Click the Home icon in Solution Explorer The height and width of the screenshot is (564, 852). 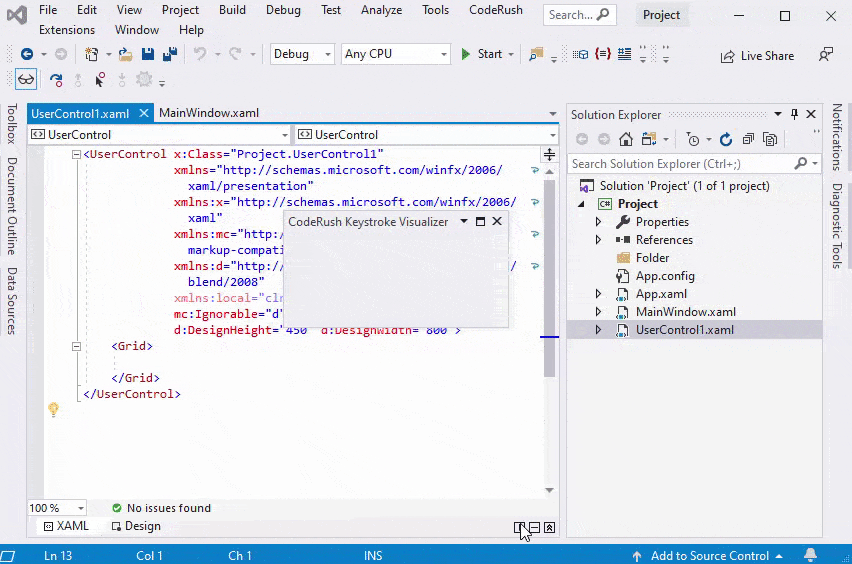624,140
